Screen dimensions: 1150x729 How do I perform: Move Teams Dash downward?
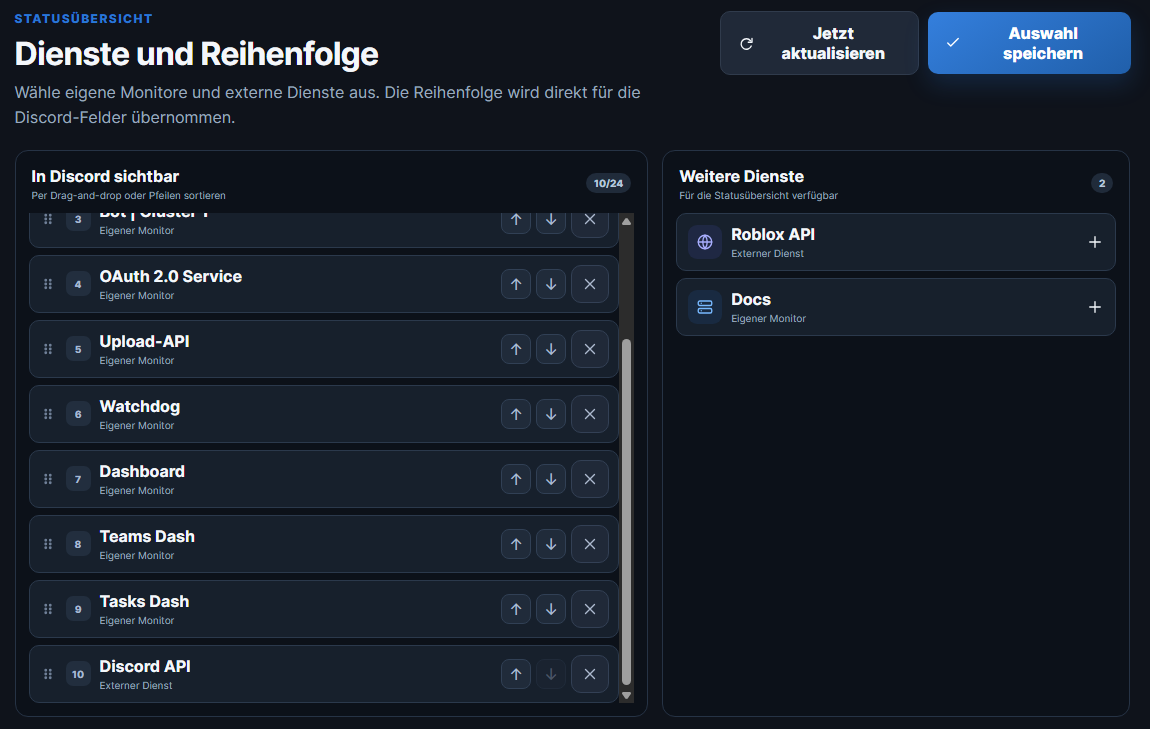551,544
